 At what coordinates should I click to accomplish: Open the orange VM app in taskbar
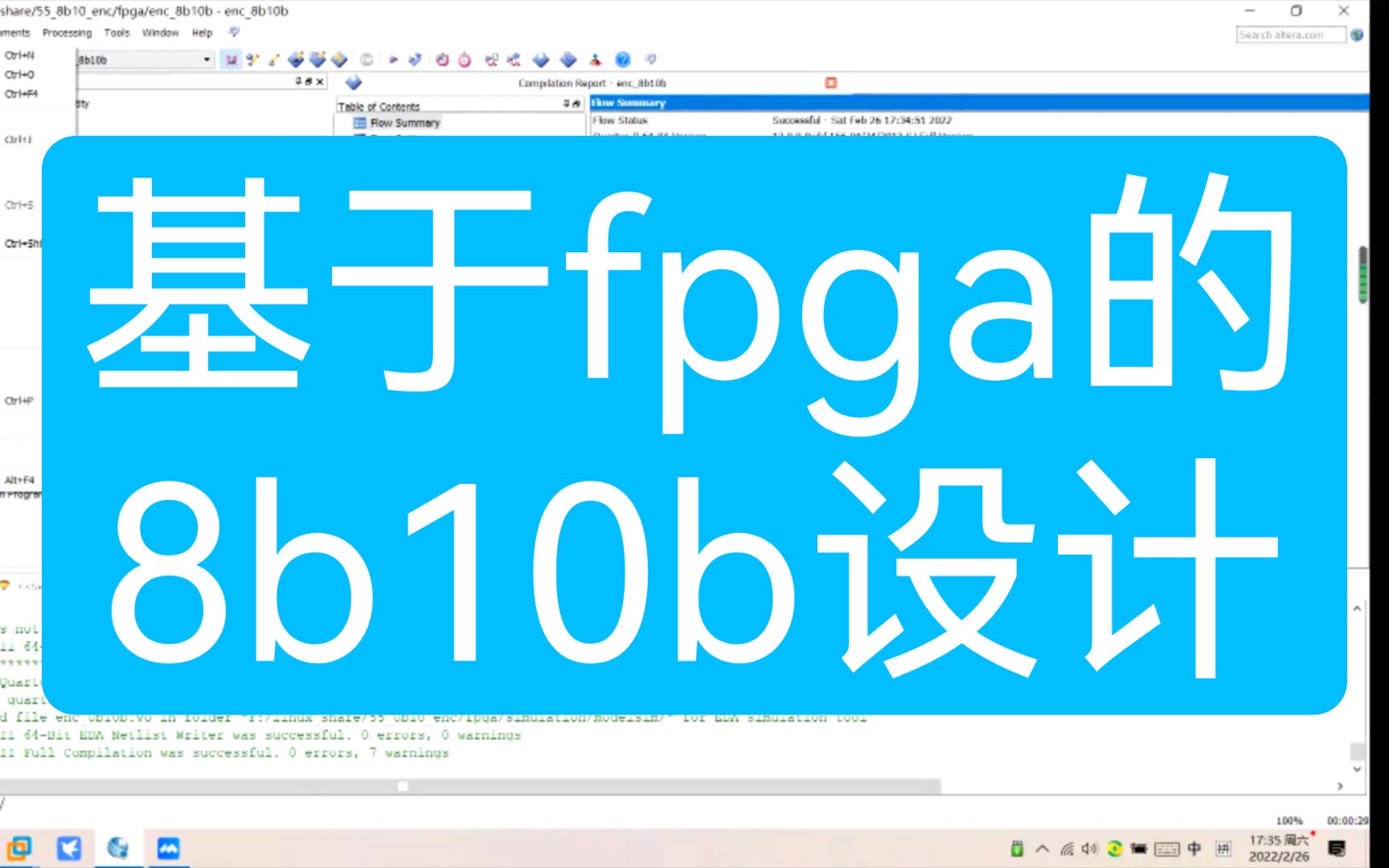coord(18,848)
